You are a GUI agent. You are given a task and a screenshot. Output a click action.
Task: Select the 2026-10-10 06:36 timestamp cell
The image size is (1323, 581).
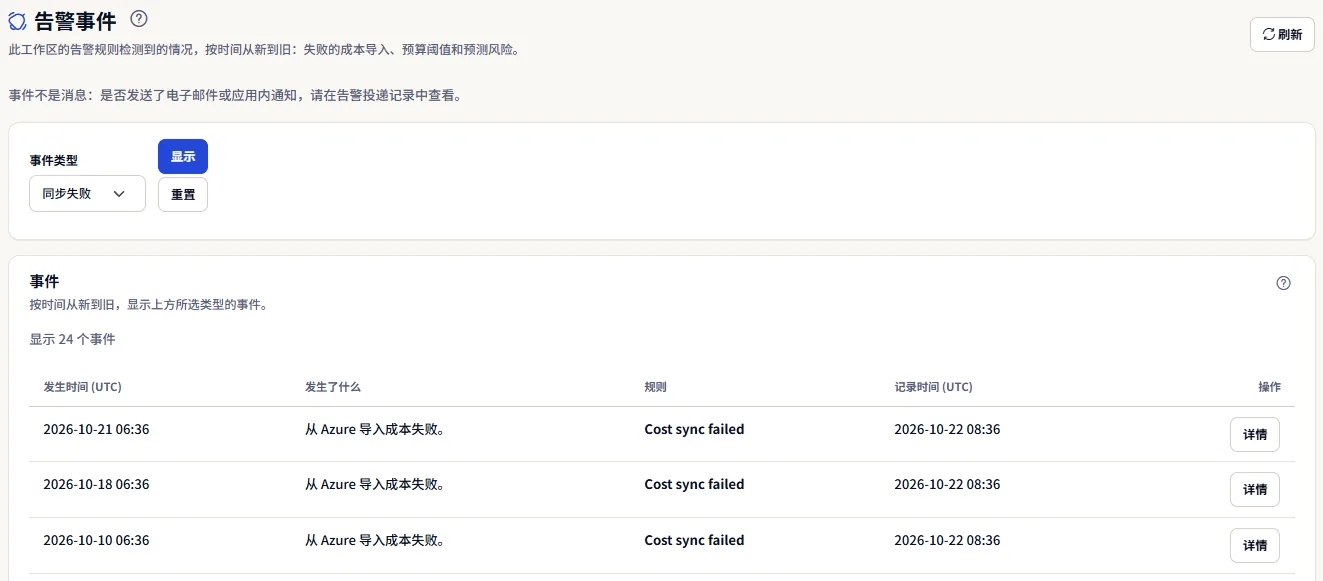click(96, 541)
